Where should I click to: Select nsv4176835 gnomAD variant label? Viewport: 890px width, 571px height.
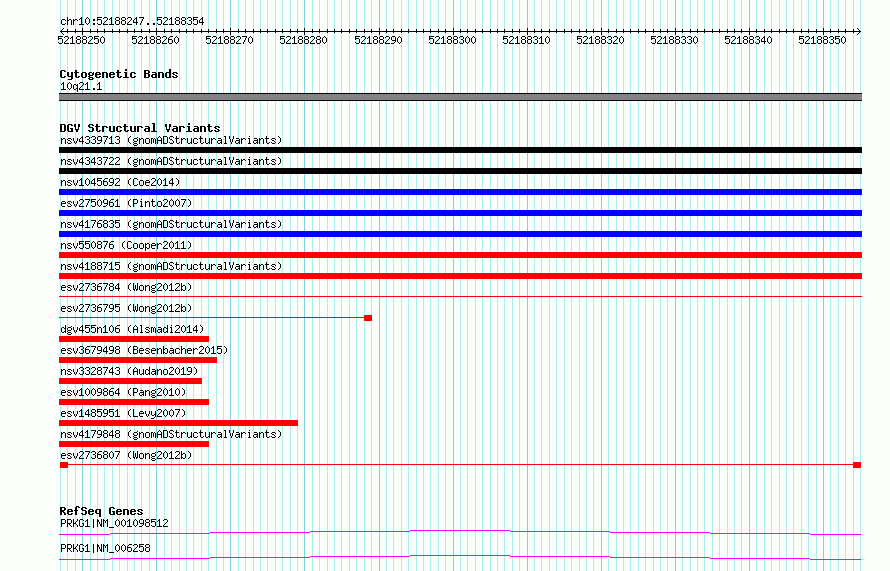click(171, 224)
